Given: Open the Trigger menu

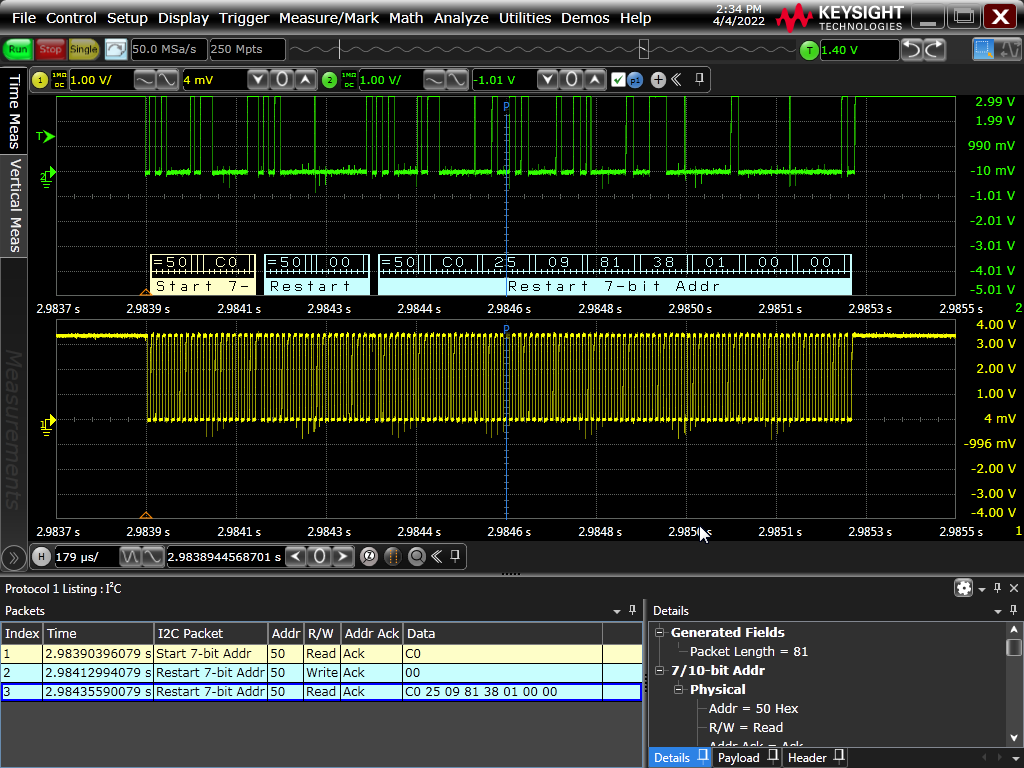Looking at the screenshot, I should [244, 18].
